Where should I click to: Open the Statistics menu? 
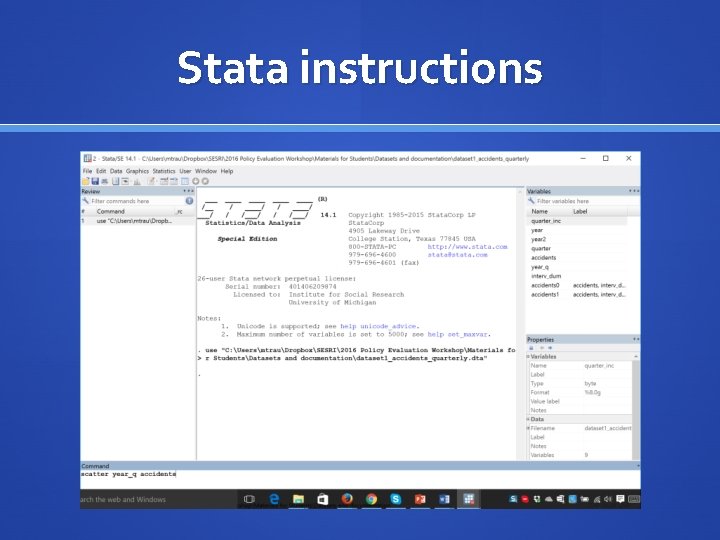(x=164, y=171)
